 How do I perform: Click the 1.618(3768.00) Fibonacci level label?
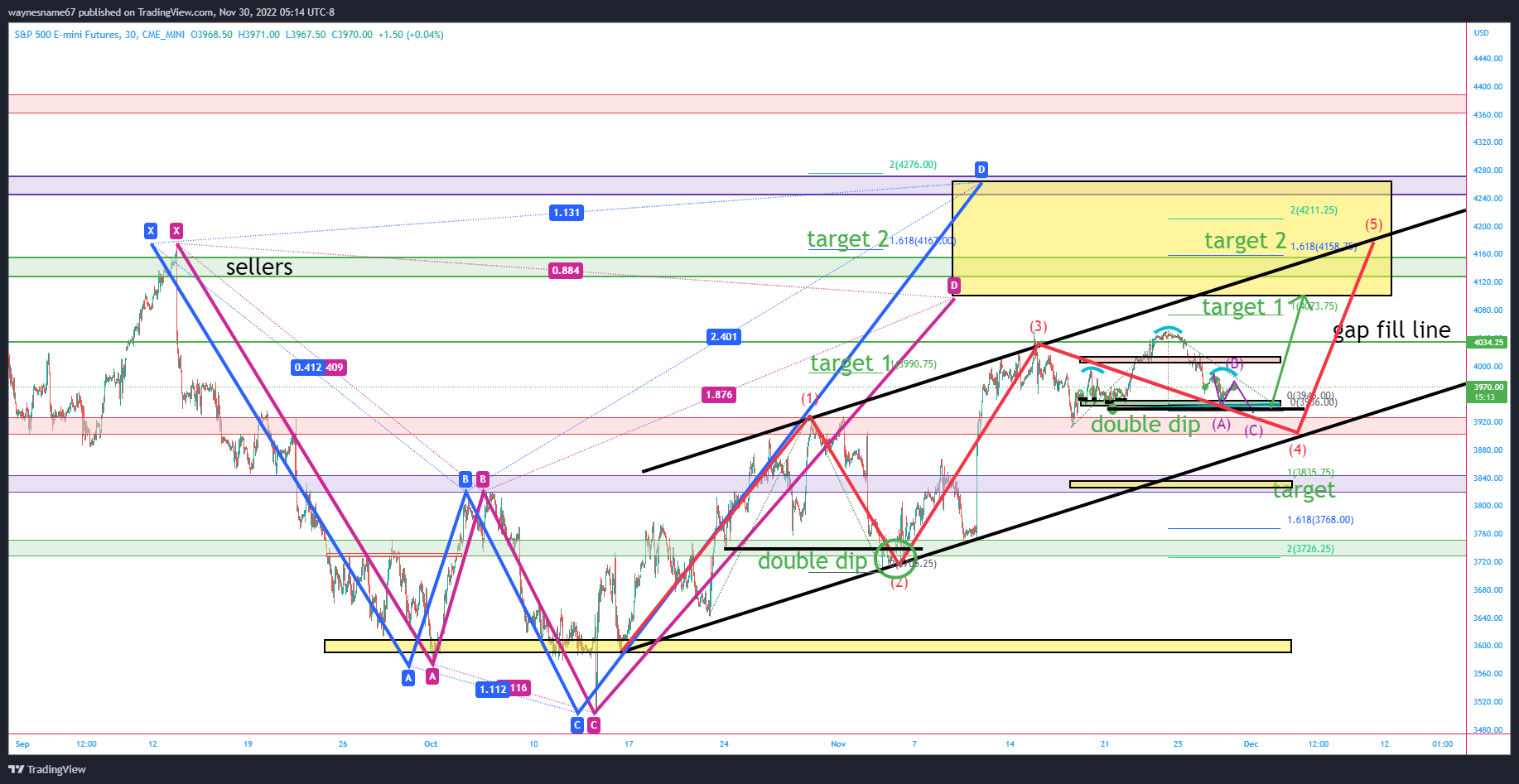point(1320,520)
